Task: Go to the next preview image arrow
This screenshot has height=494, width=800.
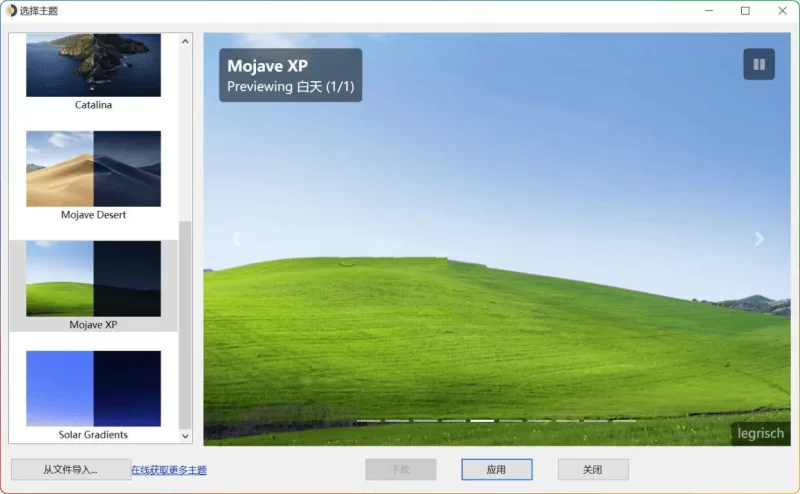Action: click(759, 239)
